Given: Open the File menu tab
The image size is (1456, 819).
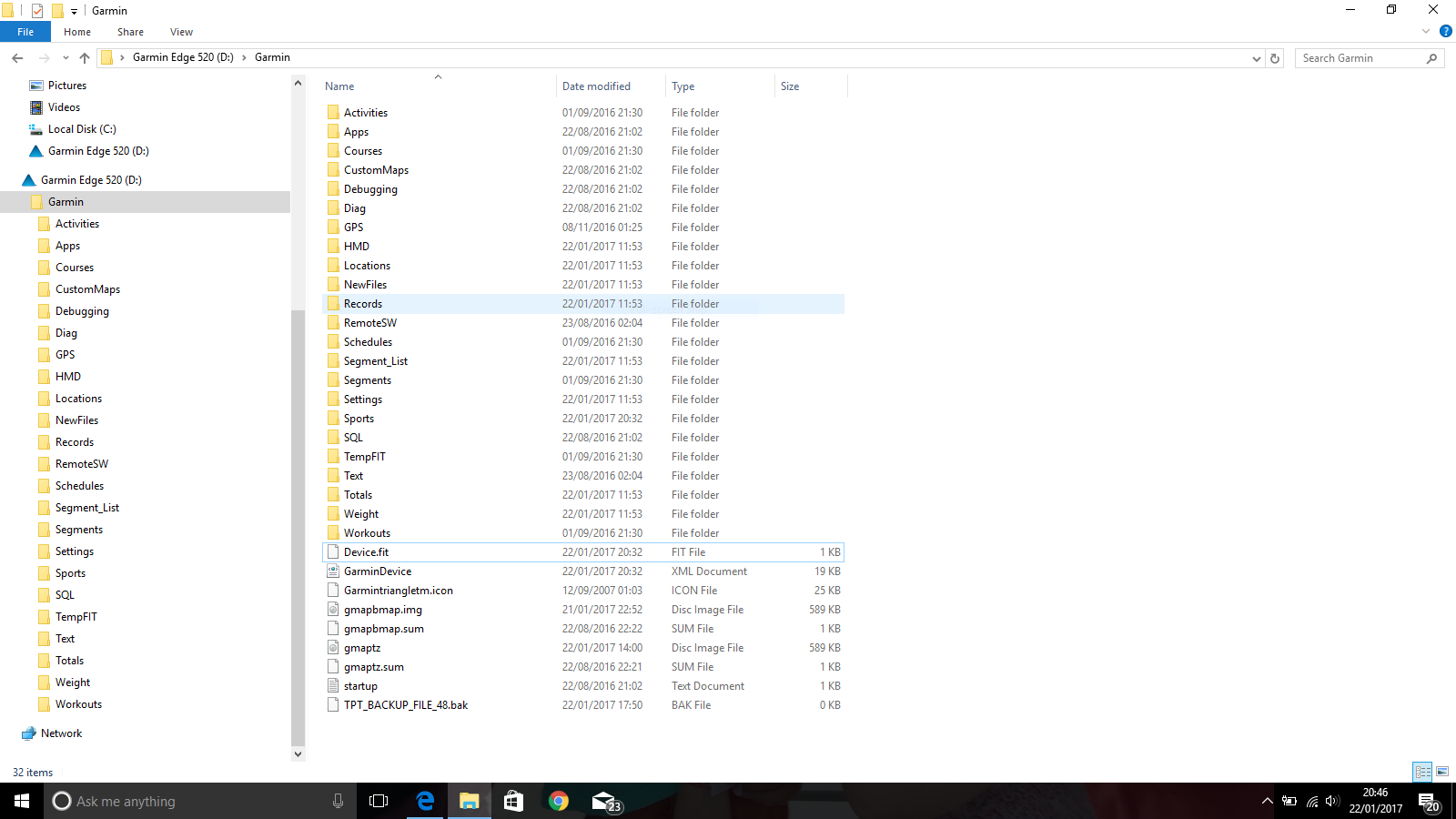Looking at the screenshot, I should (x=25, y=32).
